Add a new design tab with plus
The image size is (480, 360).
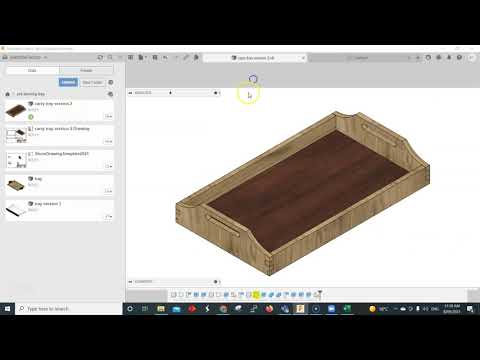pyautogui.click(x=418, y=58)
